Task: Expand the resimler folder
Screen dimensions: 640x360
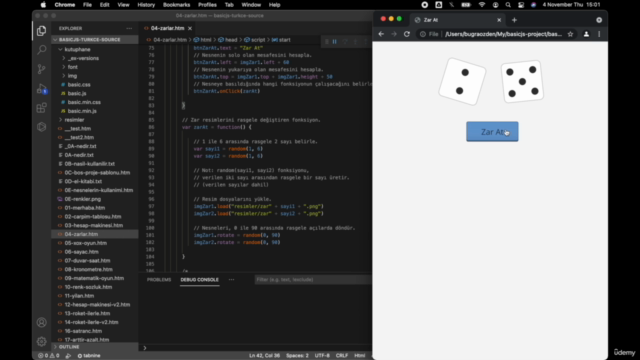Action: tap(74, 120)
